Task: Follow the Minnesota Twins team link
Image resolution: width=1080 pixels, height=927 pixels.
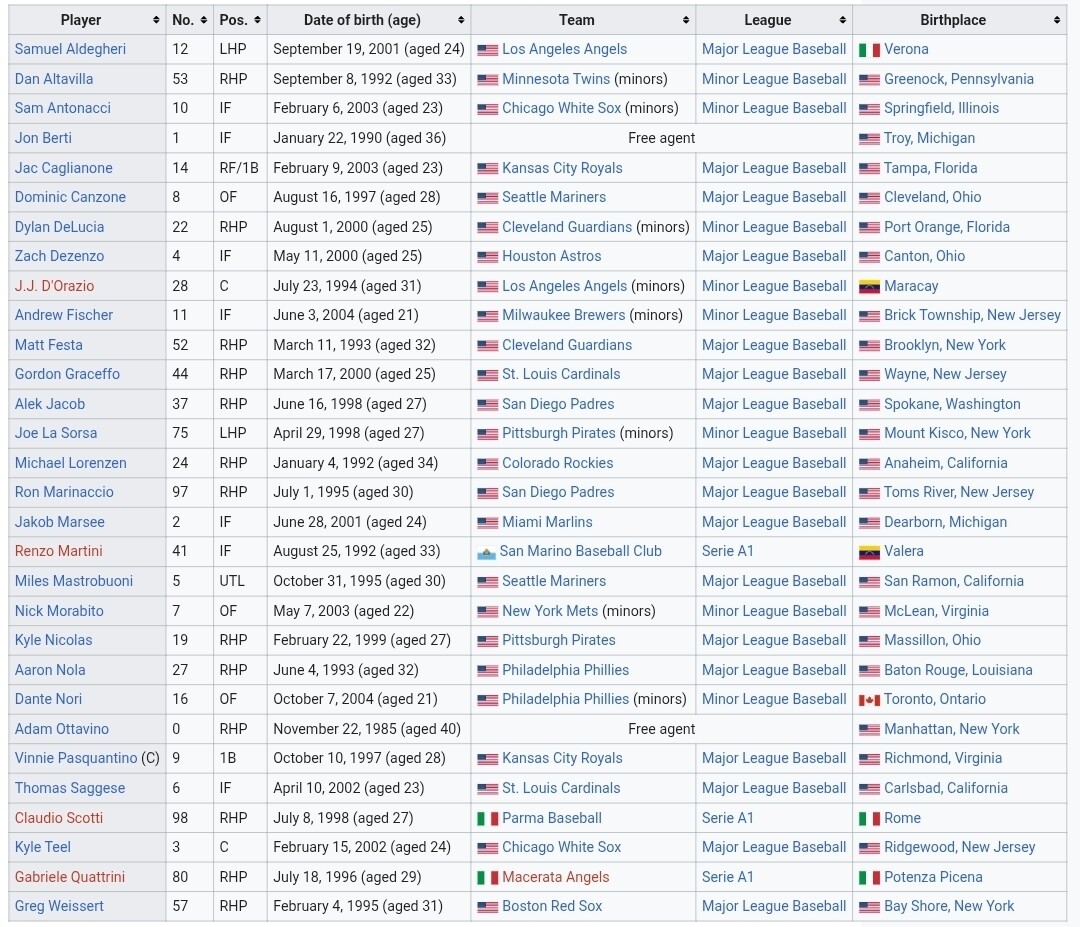Action: 556,79
